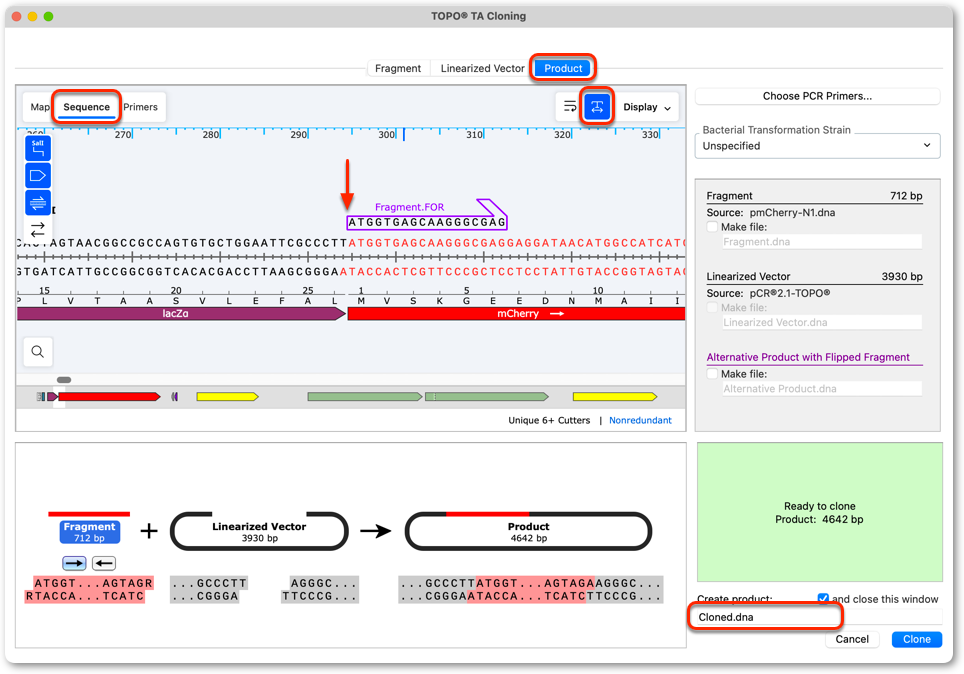
Task: Click Unique 6+ Cutters enzyme set
Action: click(549, 421)
